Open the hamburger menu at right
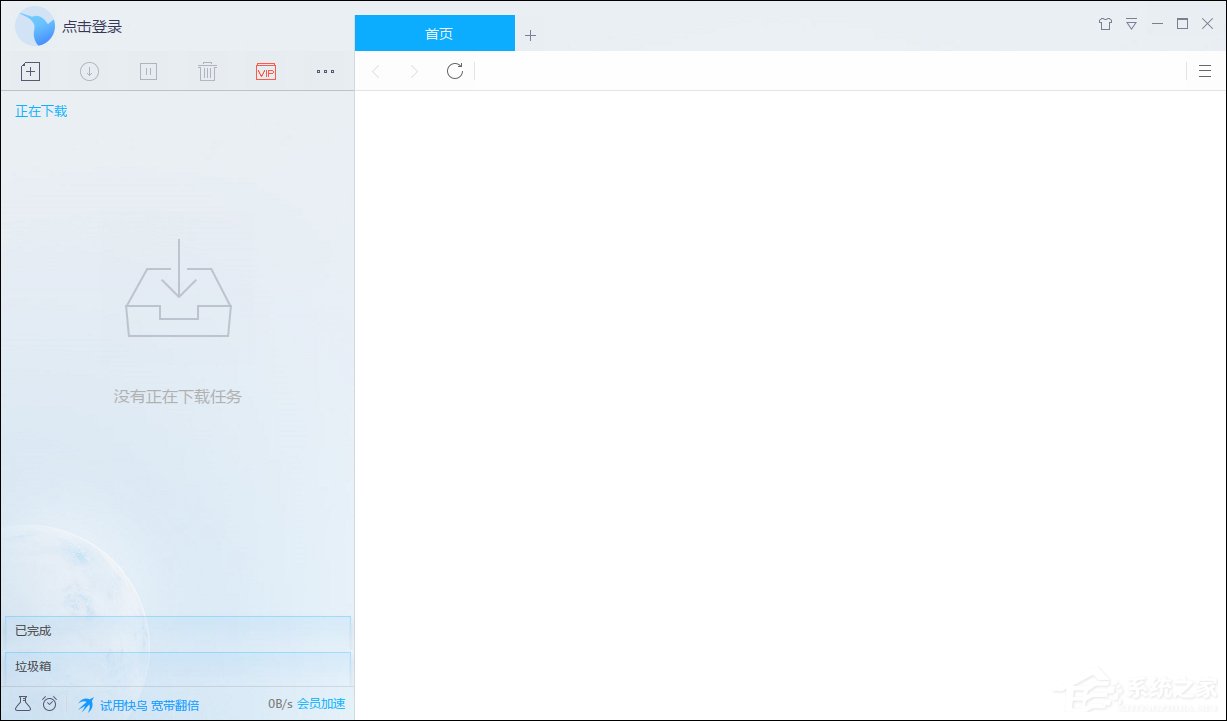The width and height of the screenshot is (1227, 721). tap(1205, 71)
